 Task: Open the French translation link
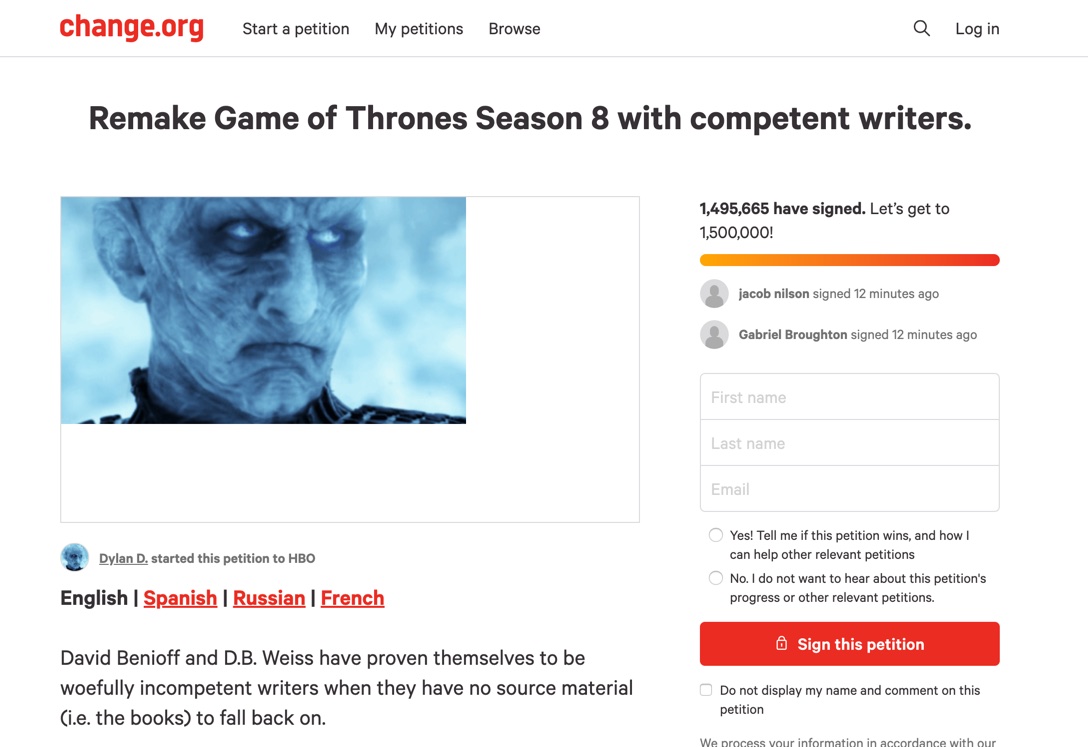click(x=352, y=598)
